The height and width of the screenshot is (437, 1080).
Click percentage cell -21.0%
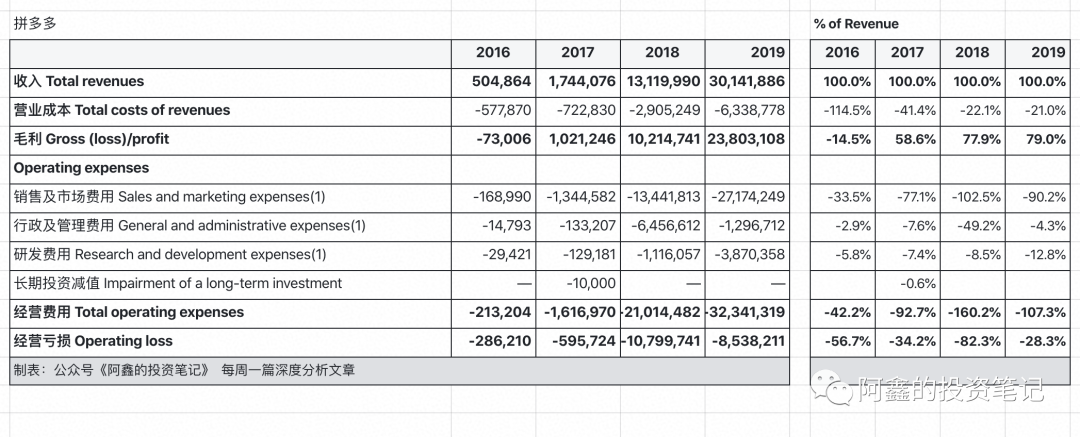(1046, 110)
